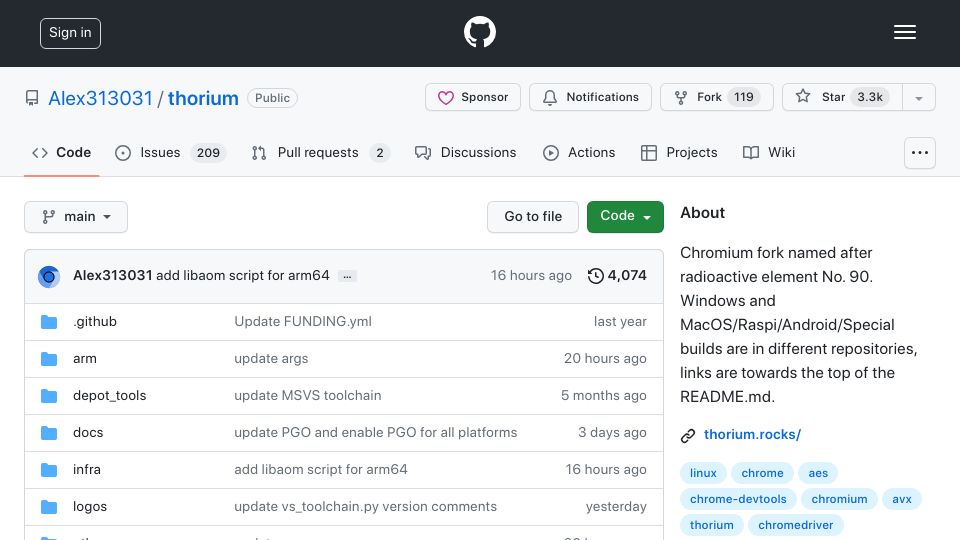Click the logos folder icon

point(49,507)
